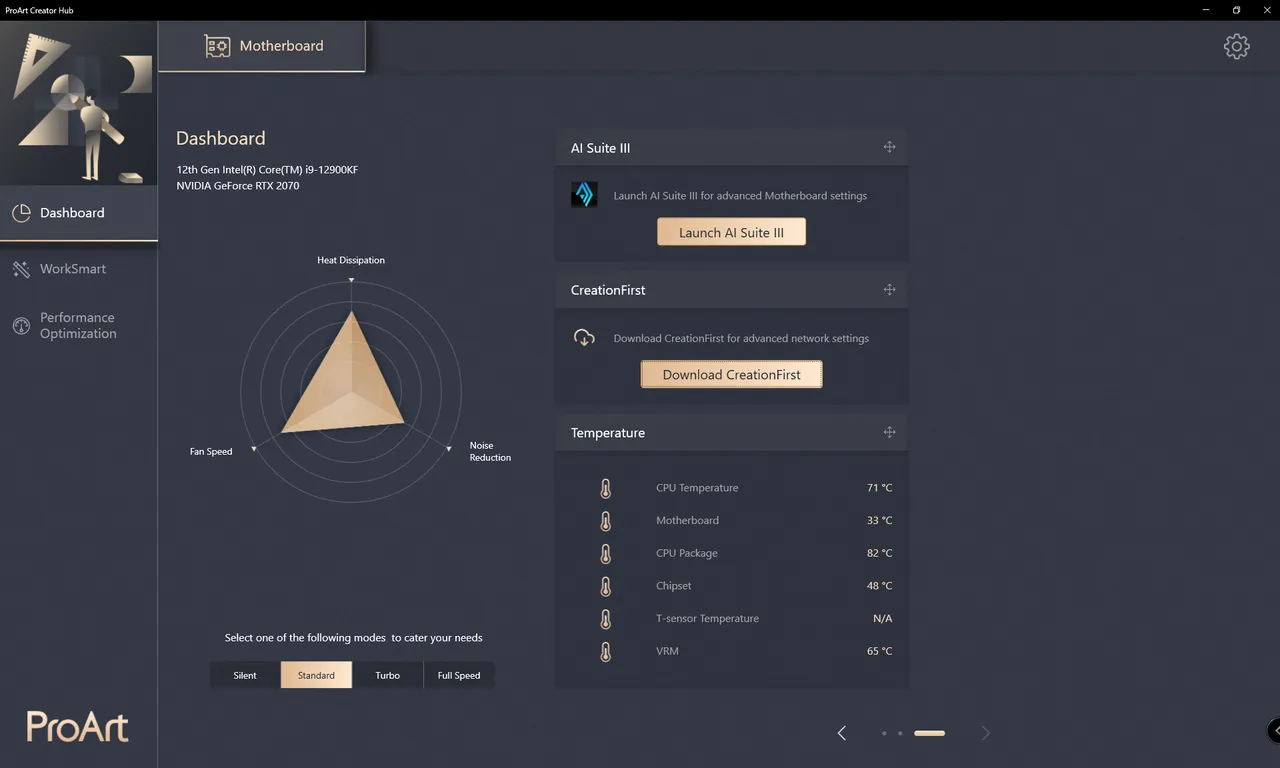1280x768 pixels.
Task: Go to previous page with left arrow
Action: click(x=842, y=733)
